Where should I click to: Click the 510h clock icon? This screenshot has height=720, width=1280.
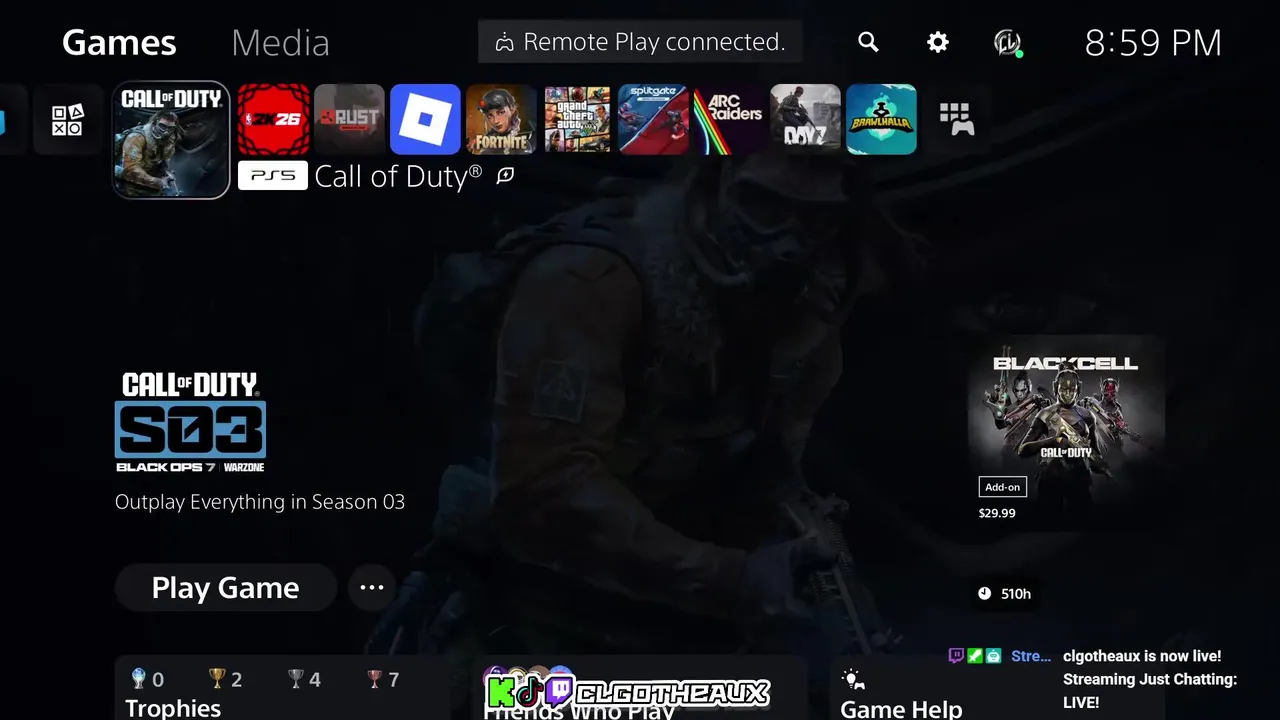coord(985,594)
